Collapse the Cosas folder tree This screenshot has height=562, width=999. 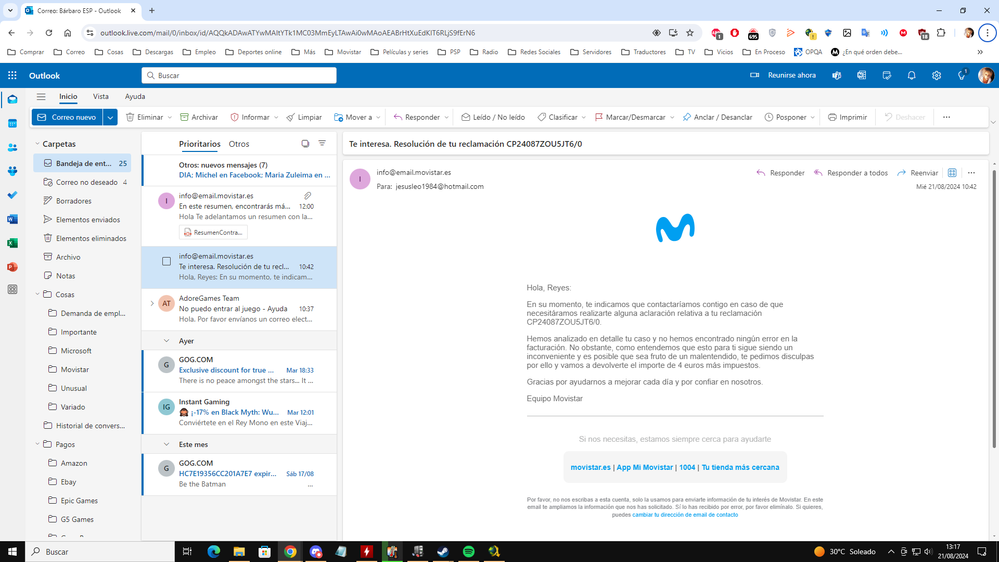tap(37, 294)
